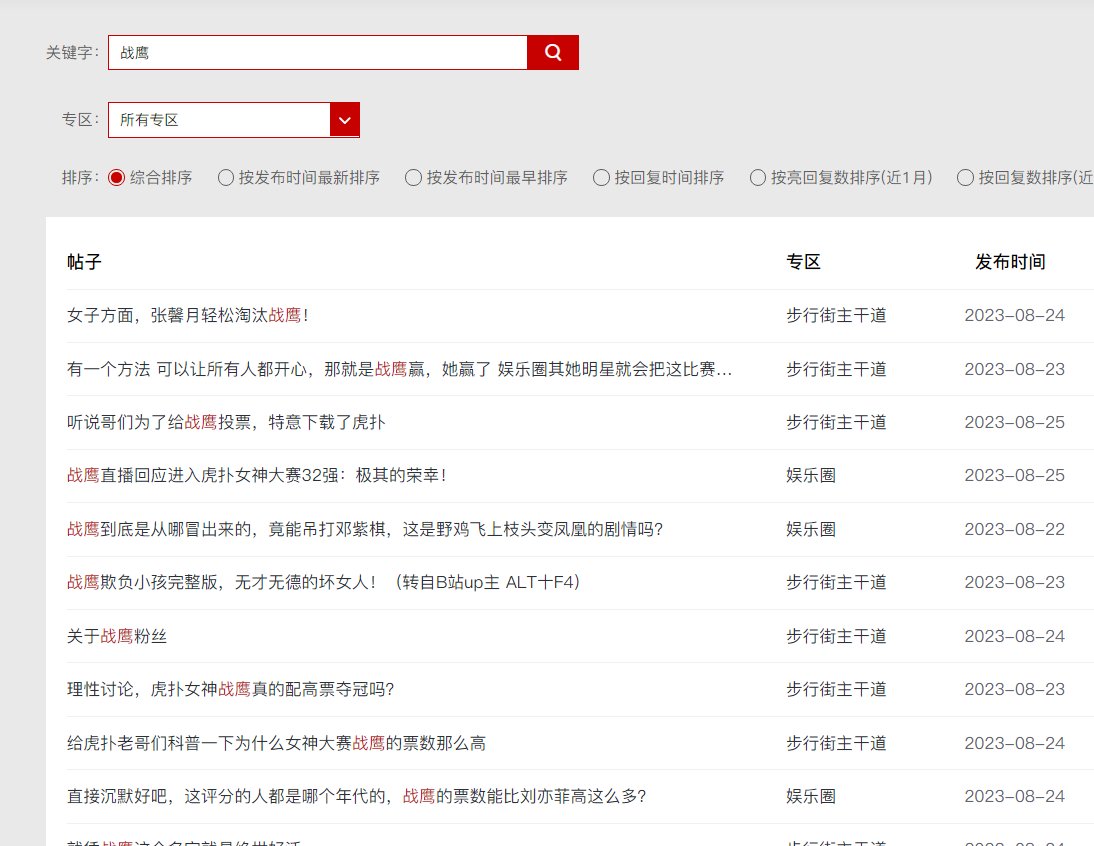The height and width of the screenshot is (846, 1094).
Task: Open post 女子方面，张馨月轻松淘汰战鹰
Action: click(188, 315)
